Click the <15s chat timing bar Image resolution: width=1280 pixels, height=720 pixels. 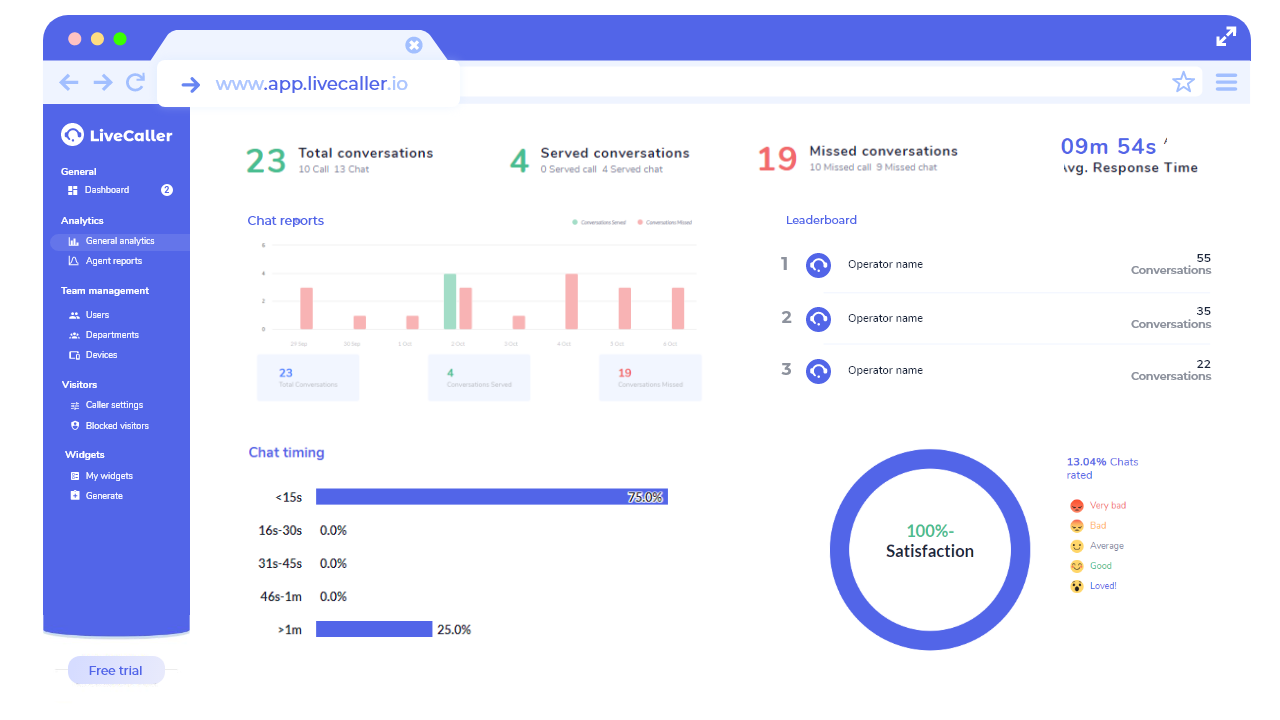click(x=492, y=497)
